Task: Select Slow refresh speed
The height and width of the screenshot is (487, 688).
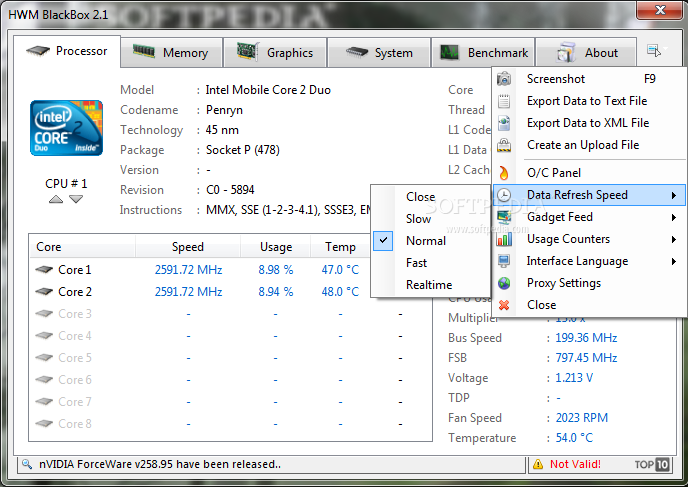Action: click(430, 218)
